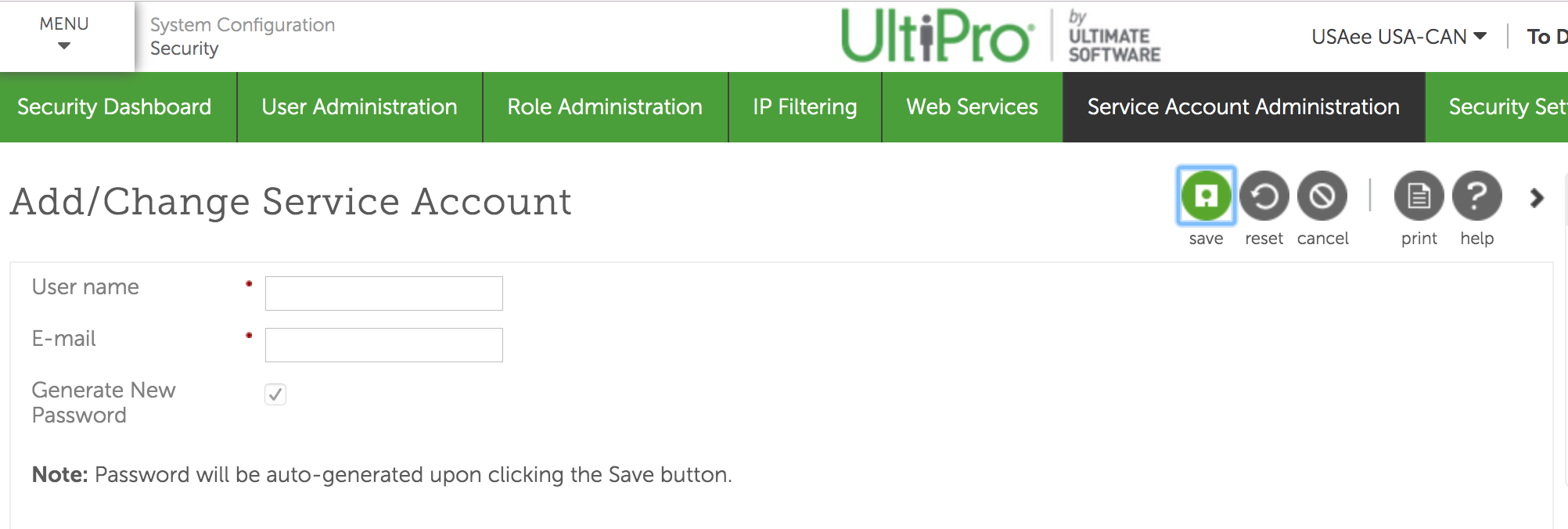Image resolution: width=1568 pixels, height=529 pixels.
Task: Open the MENU dropdown
Action: tap(64, 34)
